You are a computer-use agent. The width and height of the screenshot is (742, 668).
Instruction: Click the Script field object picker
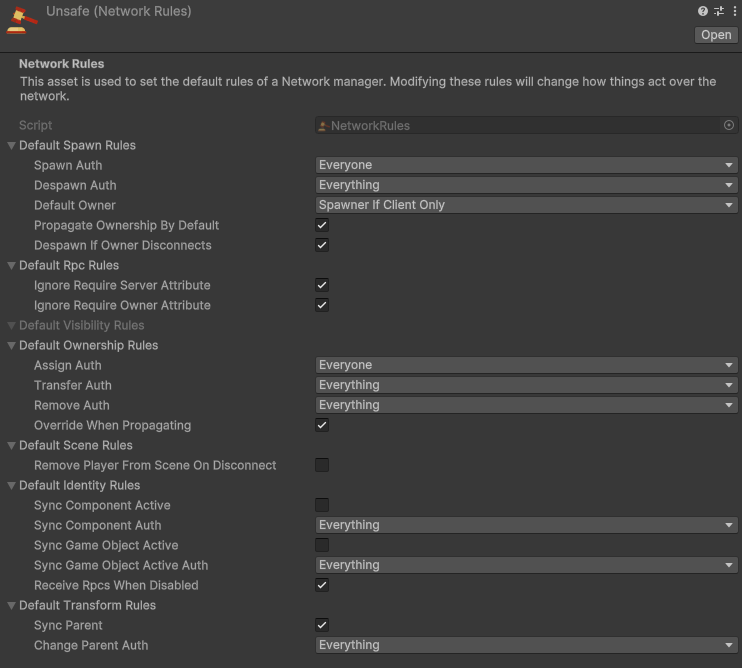tap(728, 125)
